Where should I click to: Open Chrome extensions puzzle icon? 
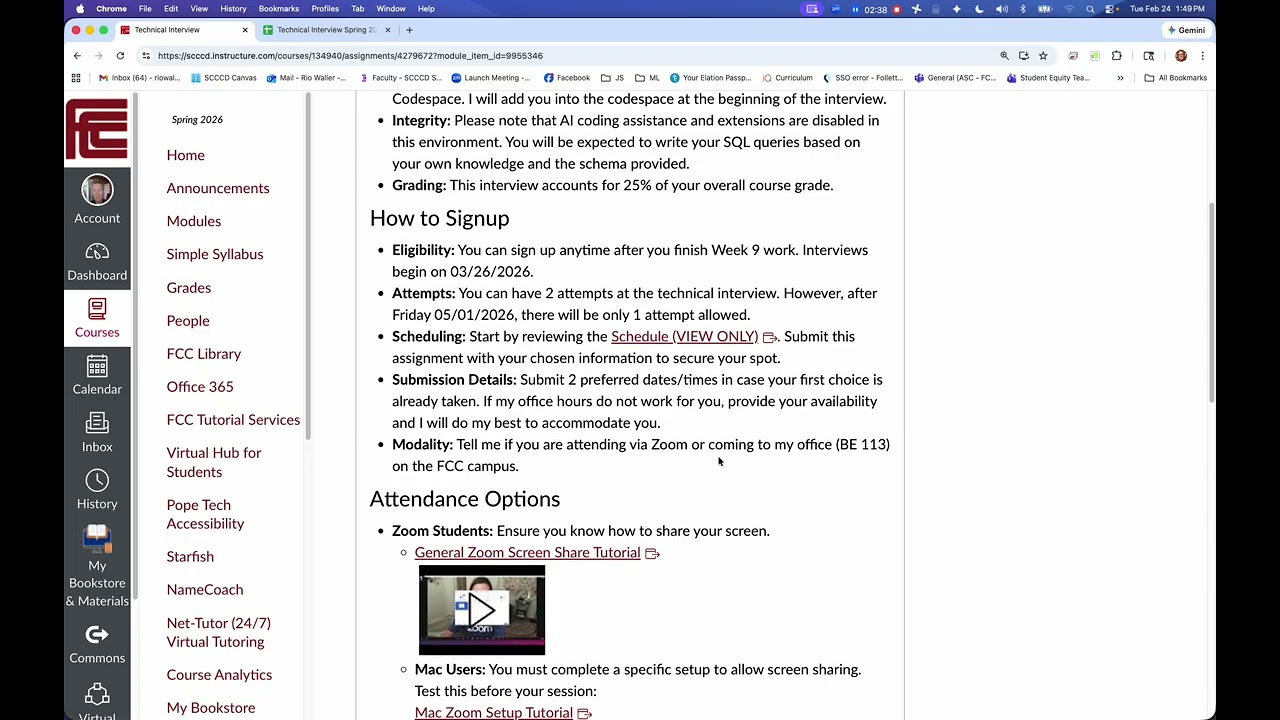point(1117,56)
